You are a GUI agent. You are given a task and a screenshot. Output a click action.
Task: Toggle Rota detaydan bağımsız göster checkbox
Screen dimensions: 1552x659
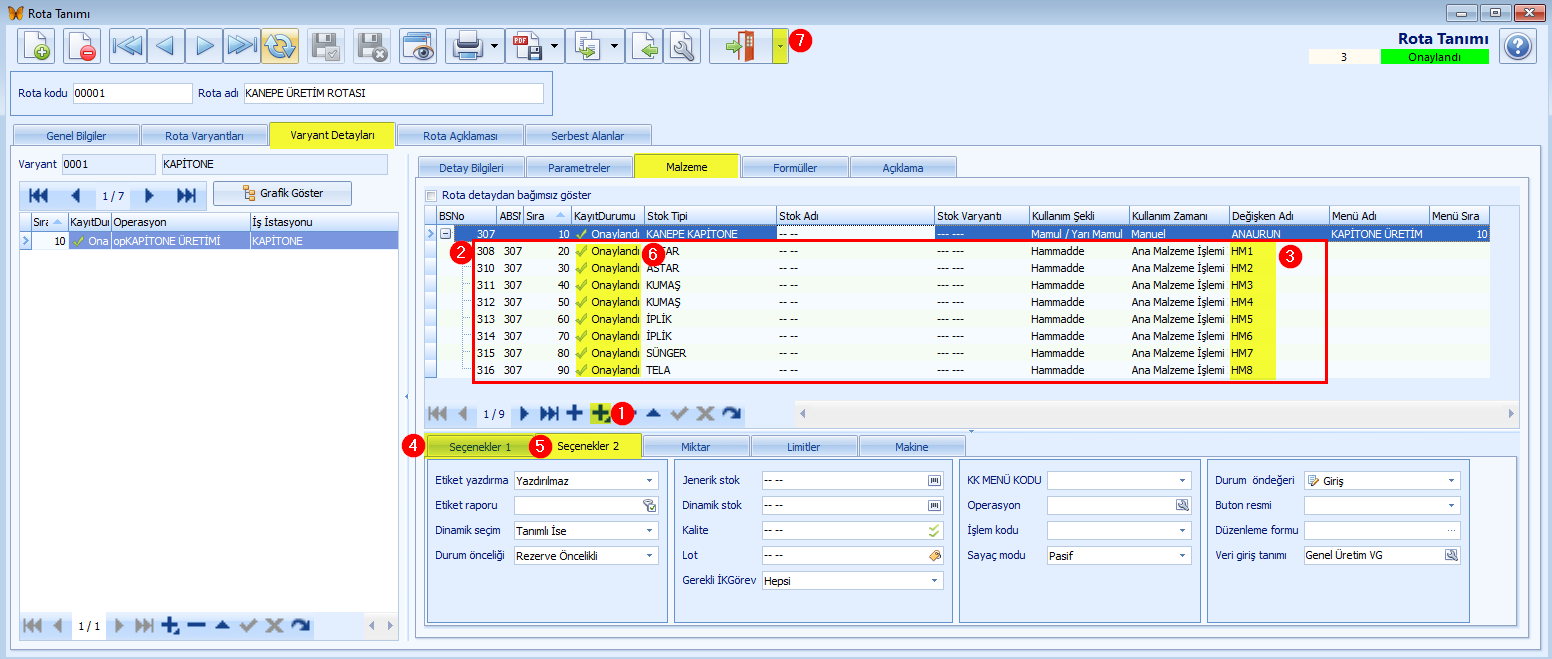click(432, 195)
